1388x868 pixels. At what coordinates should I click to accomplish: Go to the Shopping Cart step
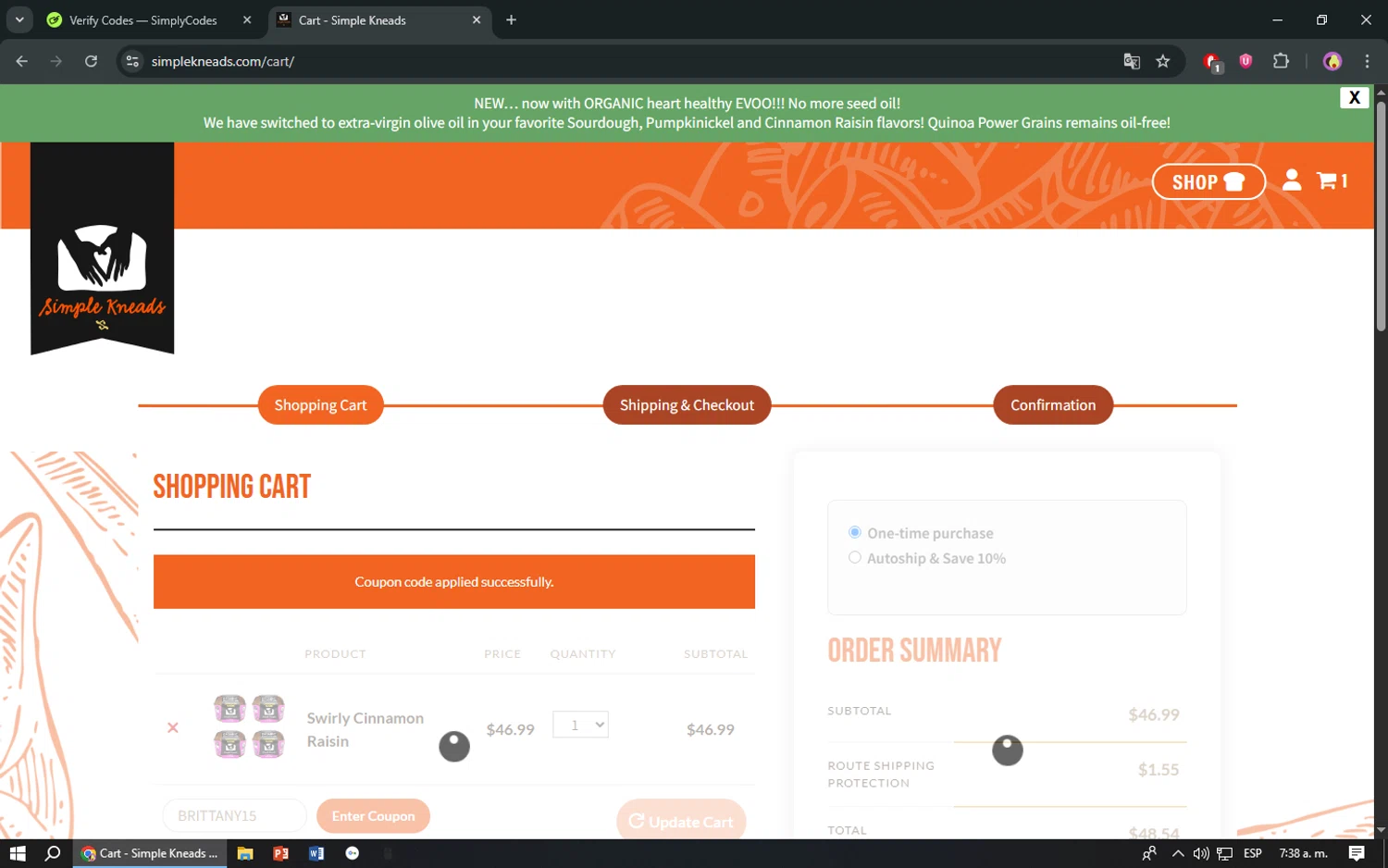320,405
